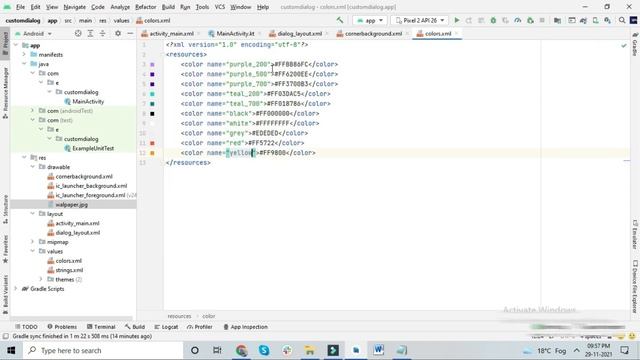Image resolution: width=640 pixels, height=360 pixels.
Task: Collapse the java folder
Action: click(24, 64)
